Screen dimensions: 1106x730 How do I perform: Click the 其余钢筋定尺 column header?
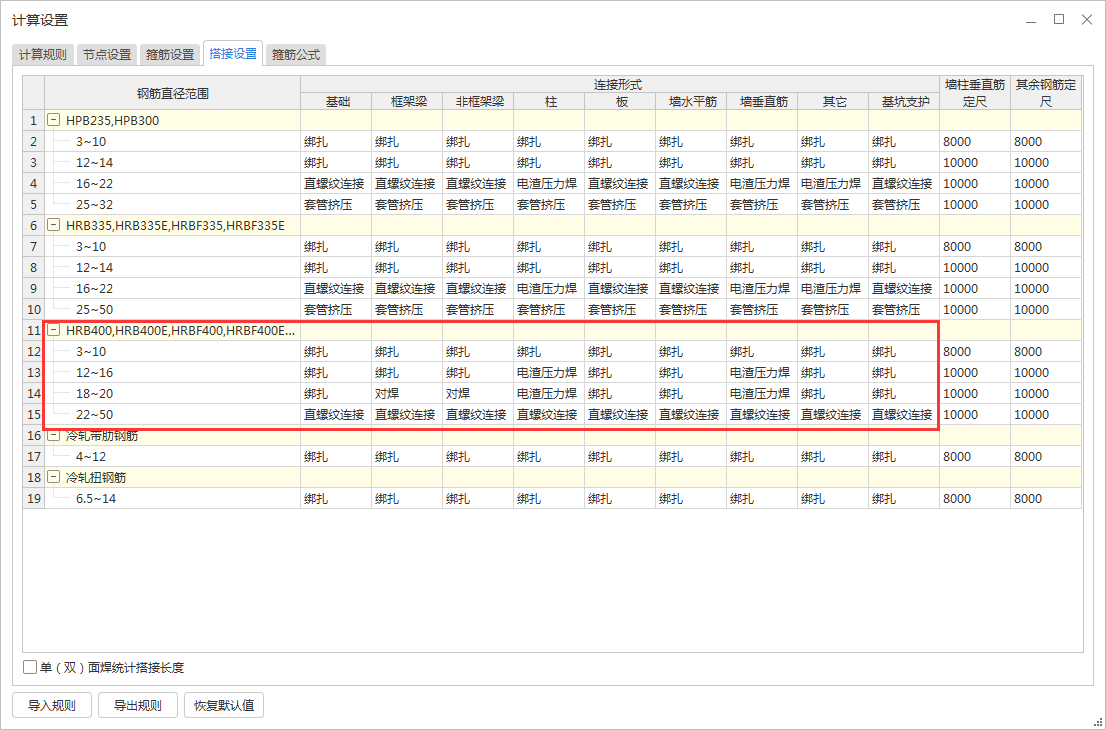coord(1046,93)
